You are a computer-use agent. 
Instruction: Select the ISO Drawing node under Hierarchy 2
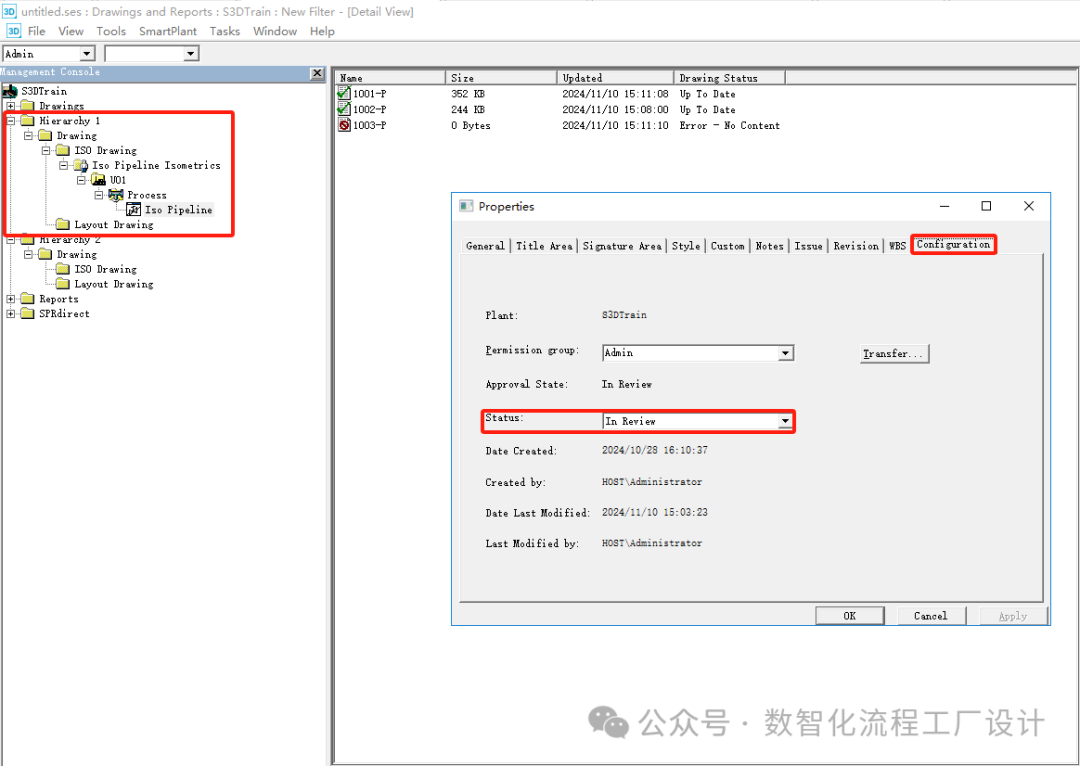[105, 269]
